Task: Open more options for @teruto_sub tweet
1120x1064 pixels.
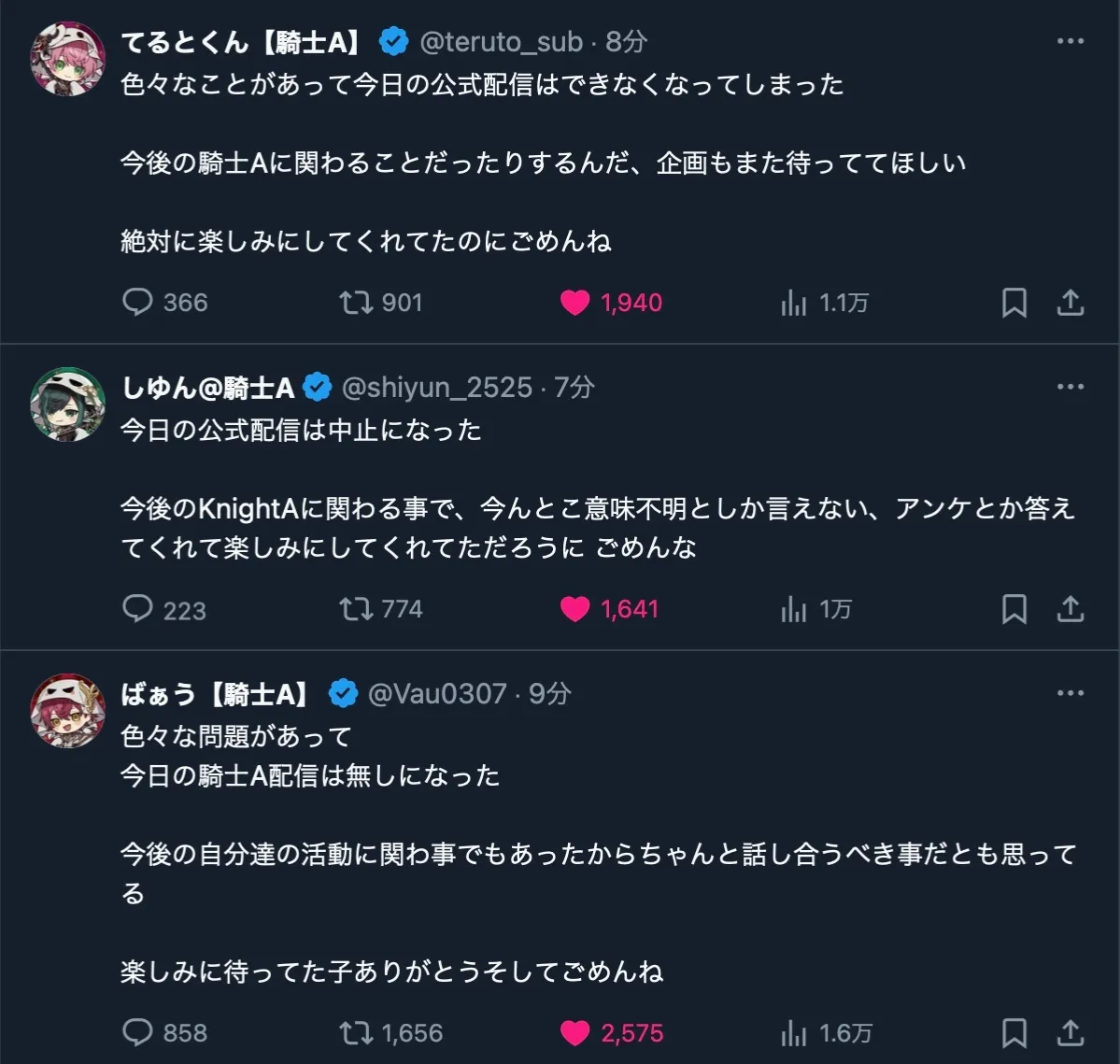Action: pos(1070,41)
